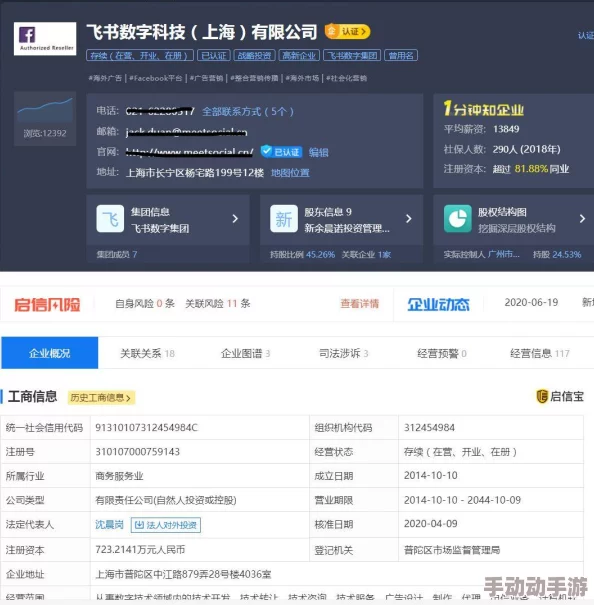Select the 企业概况 tab
Image resolution: width=594 pixels, height=605 pixels.
50,353
